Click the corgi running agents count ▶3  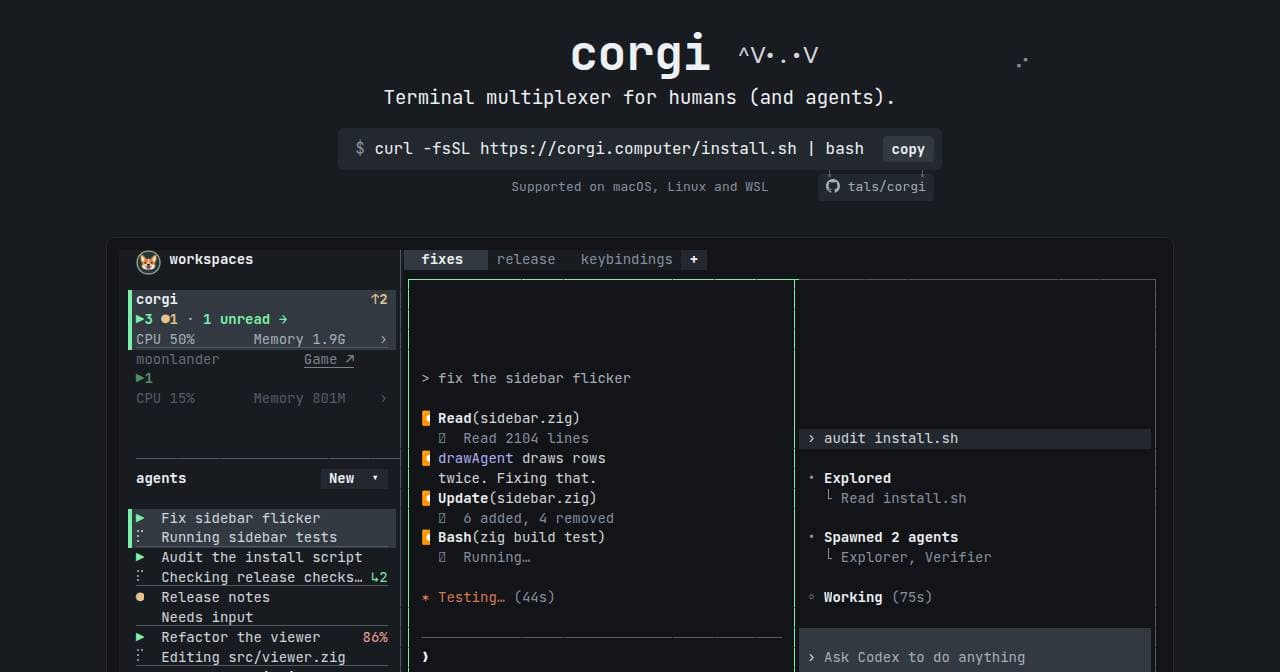coord(145,319)
